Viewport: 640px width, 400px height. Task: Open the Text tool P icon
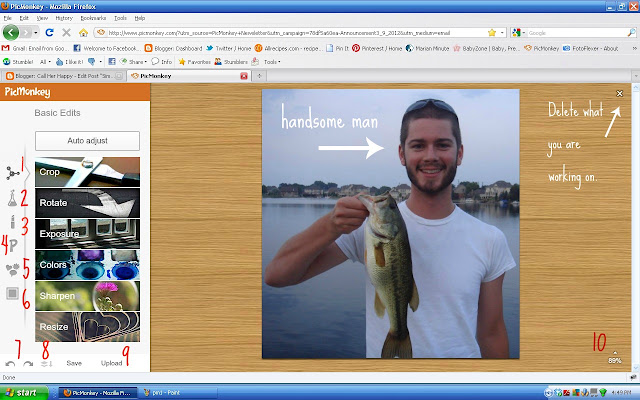pyautogui.click(x=13, y=245)
